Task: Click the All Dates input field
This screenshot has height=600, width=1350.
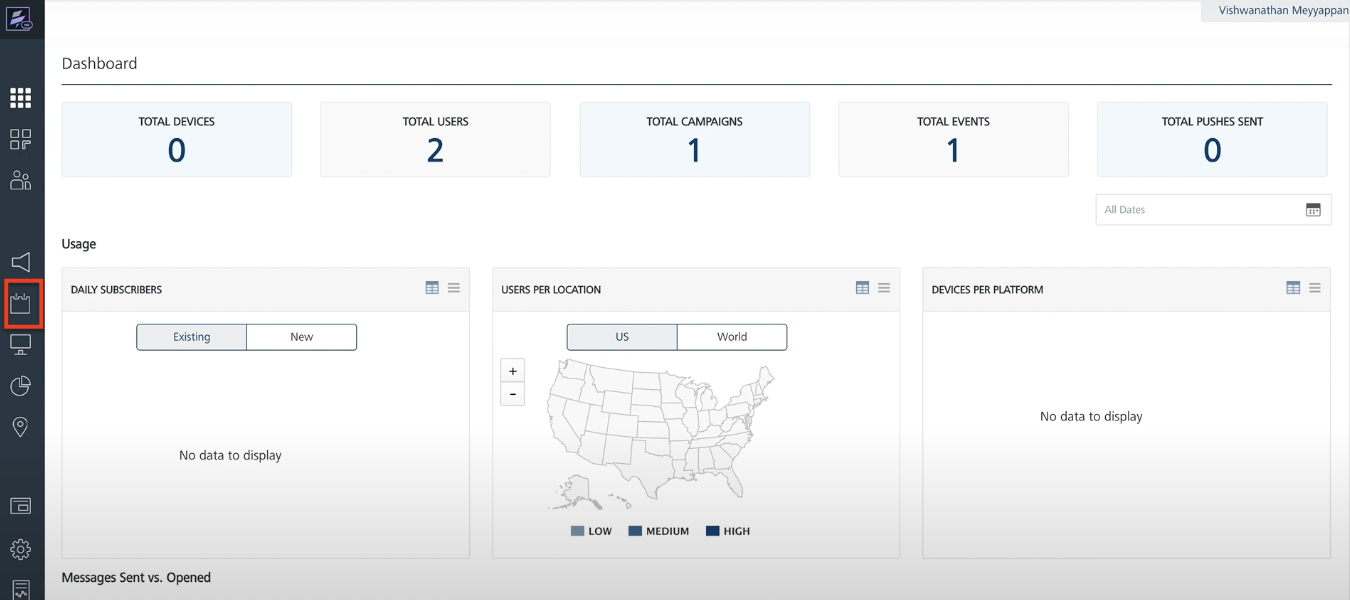Action: point(1200,210)
